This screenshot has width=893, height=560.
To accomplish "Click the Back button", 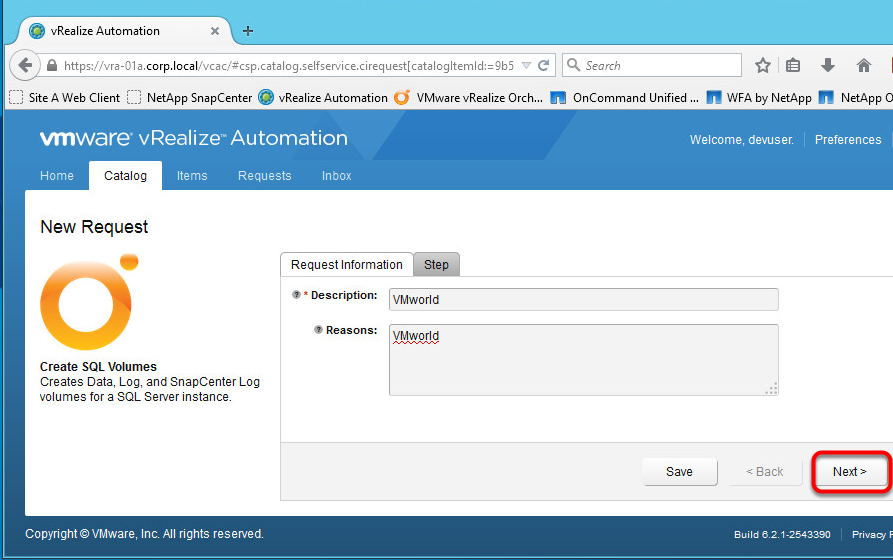I will (764, 472).
